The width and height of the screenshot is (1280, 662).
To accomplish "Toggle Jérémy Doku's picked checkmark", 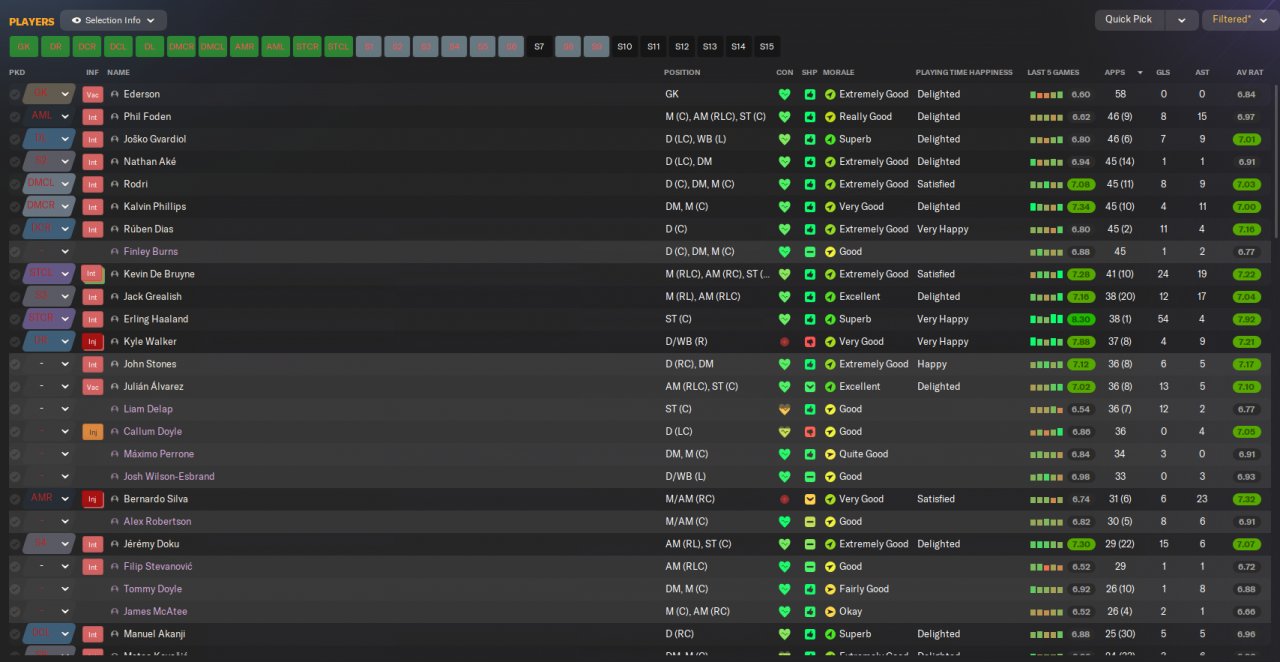I will click(x=15, y=544).
